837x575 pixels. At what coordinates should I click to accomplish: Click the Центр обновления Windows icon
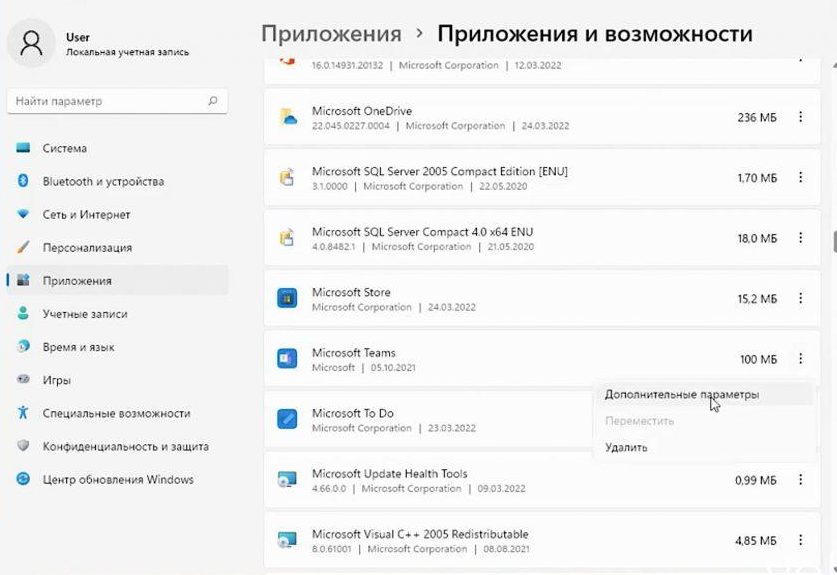click(x=23, y=479)
